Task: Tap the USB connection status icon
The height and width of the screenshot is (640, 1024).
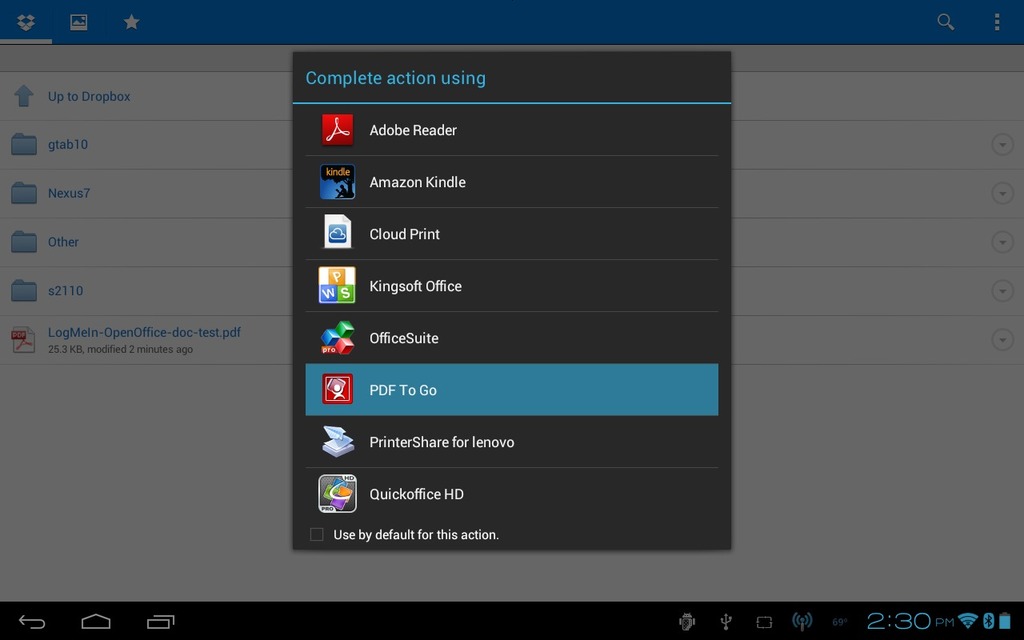Action: tap(726, 622)
